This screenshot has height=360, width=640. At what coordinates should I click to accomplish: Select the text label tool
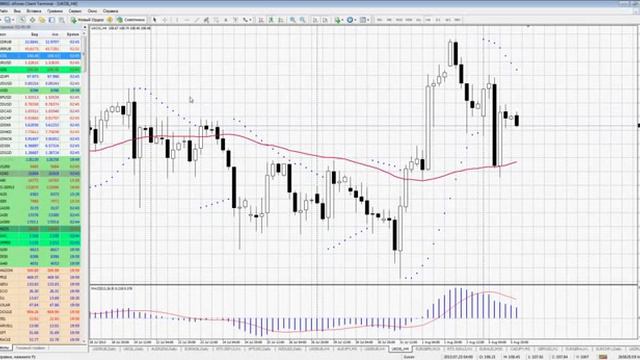[236, 20]
